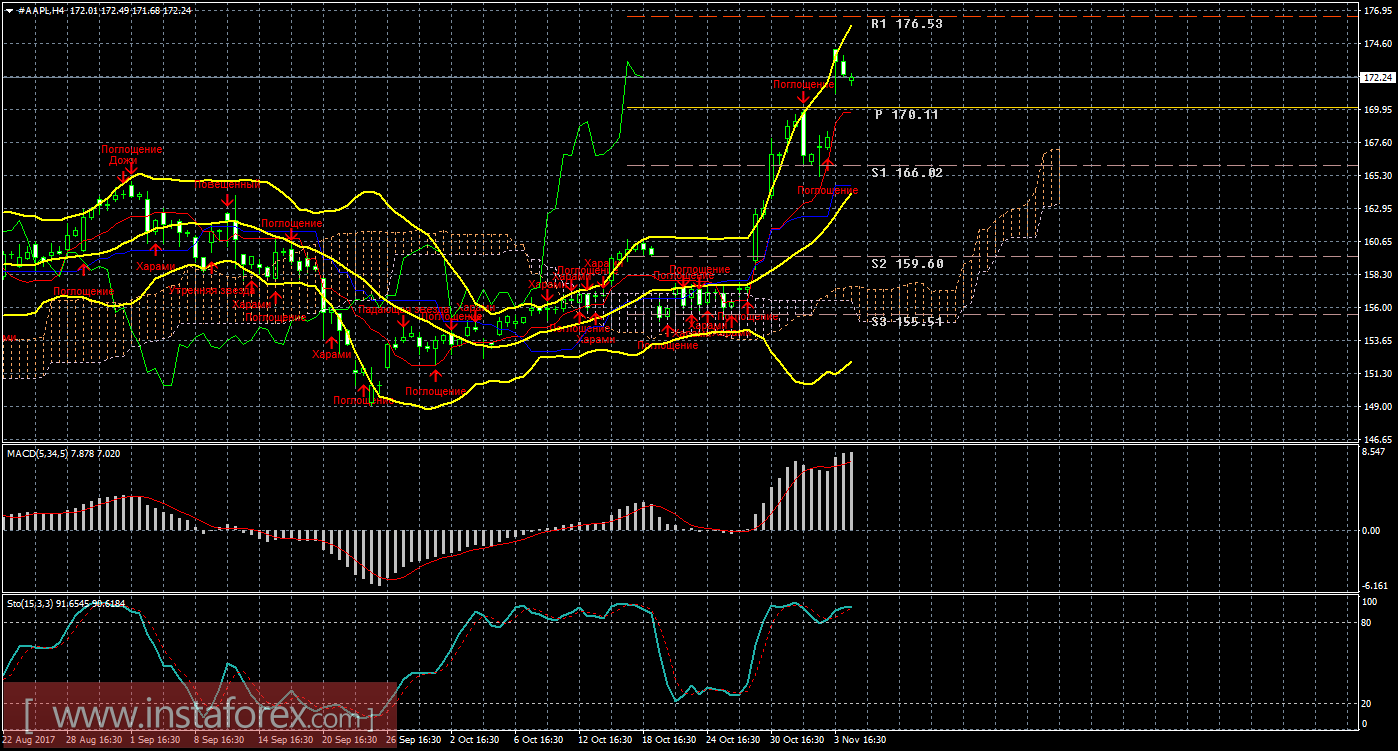The height and width of the screenshot is (751, 1398).
Task: Open the chart dropdown triangle beside #AAPL,H4
Action: click(x=10, y=10)
